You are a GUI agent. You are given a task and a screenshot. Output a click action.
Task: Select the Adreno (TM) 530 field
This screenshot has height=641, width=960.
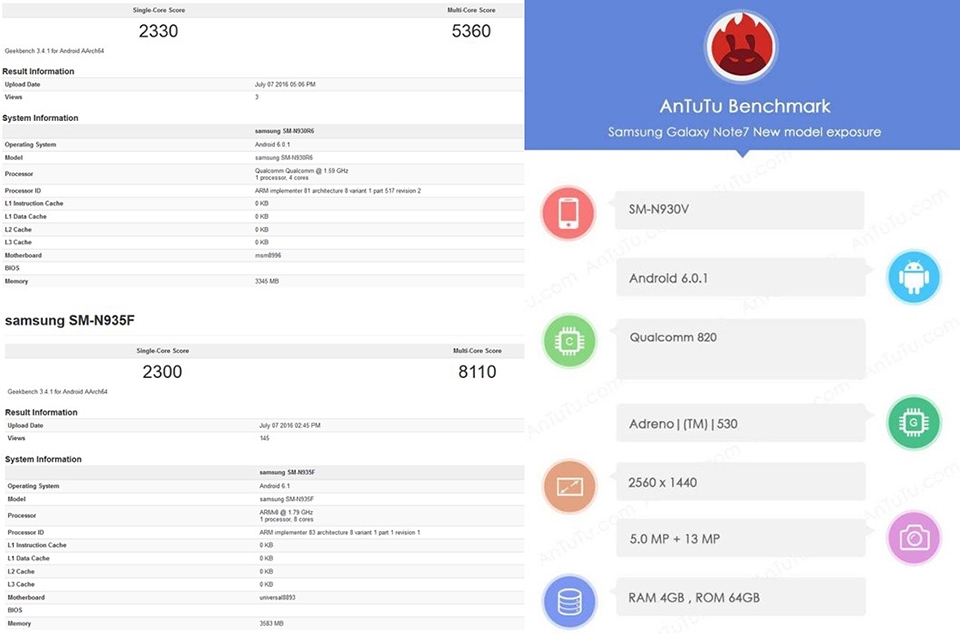[x=741, y=423]
